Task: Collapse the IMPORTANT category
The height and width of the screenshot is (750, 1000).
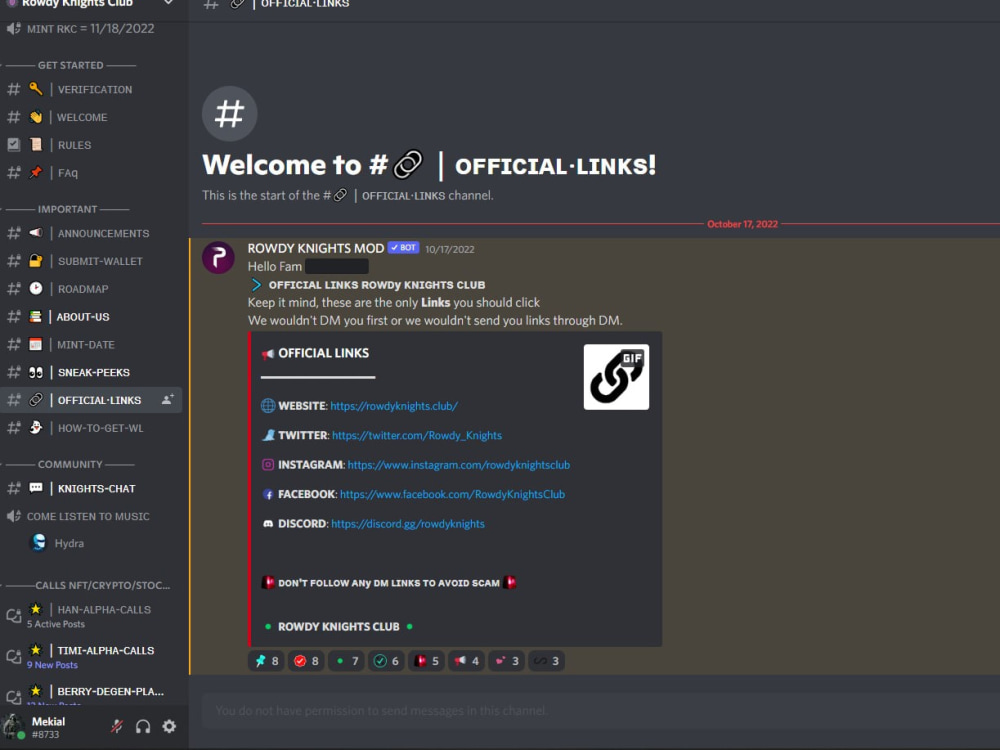Action: (67, 209)
